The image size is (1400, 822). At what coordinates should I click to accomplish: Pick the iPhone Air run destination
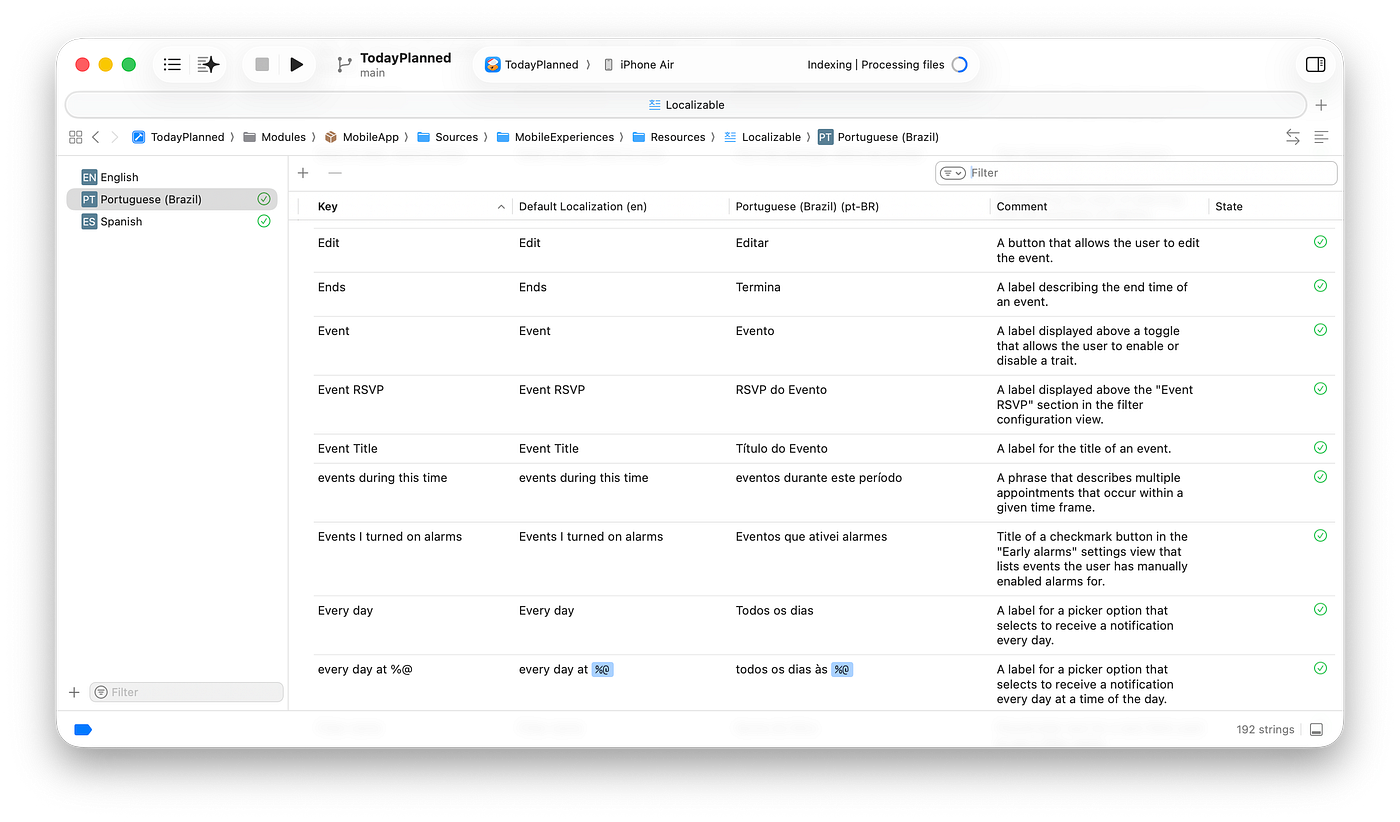coord(638,64)
